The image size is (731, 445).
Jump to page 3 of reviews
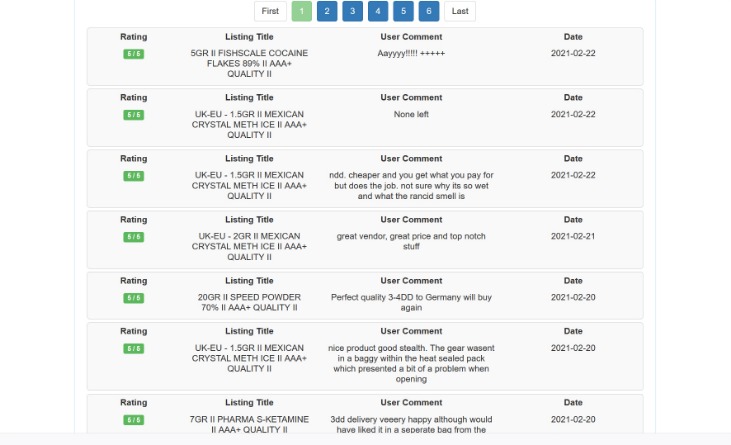[x=352, y=11]
